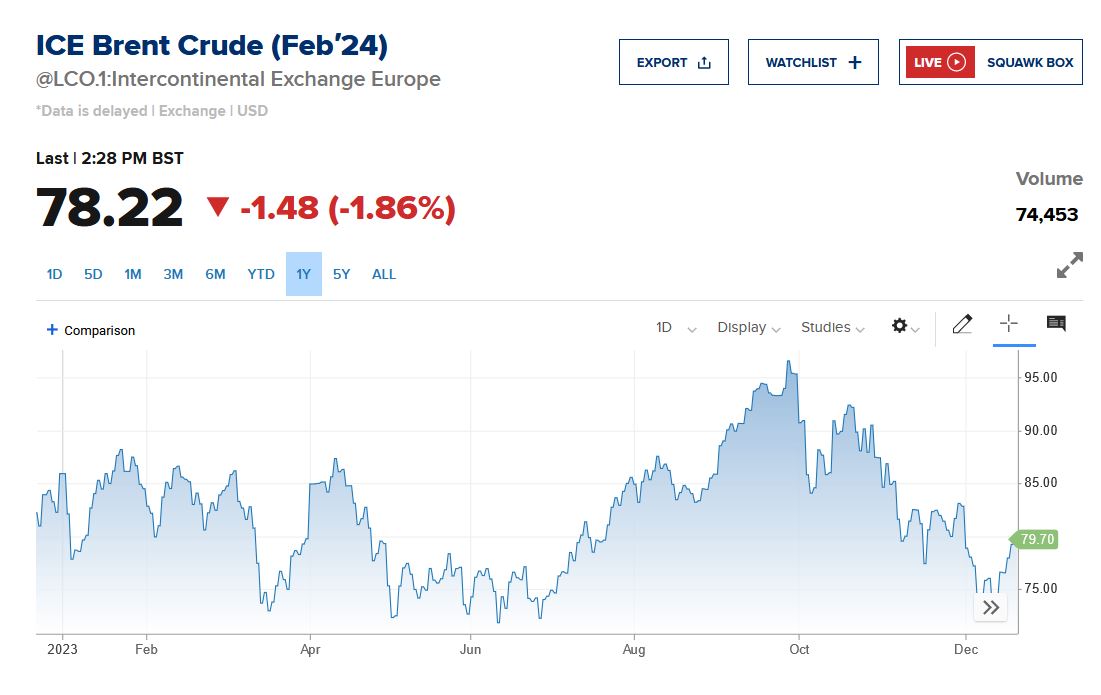This screenshot has height=695, width=1101.
Task: Select the 5D time range
Action: click(93, 274)
